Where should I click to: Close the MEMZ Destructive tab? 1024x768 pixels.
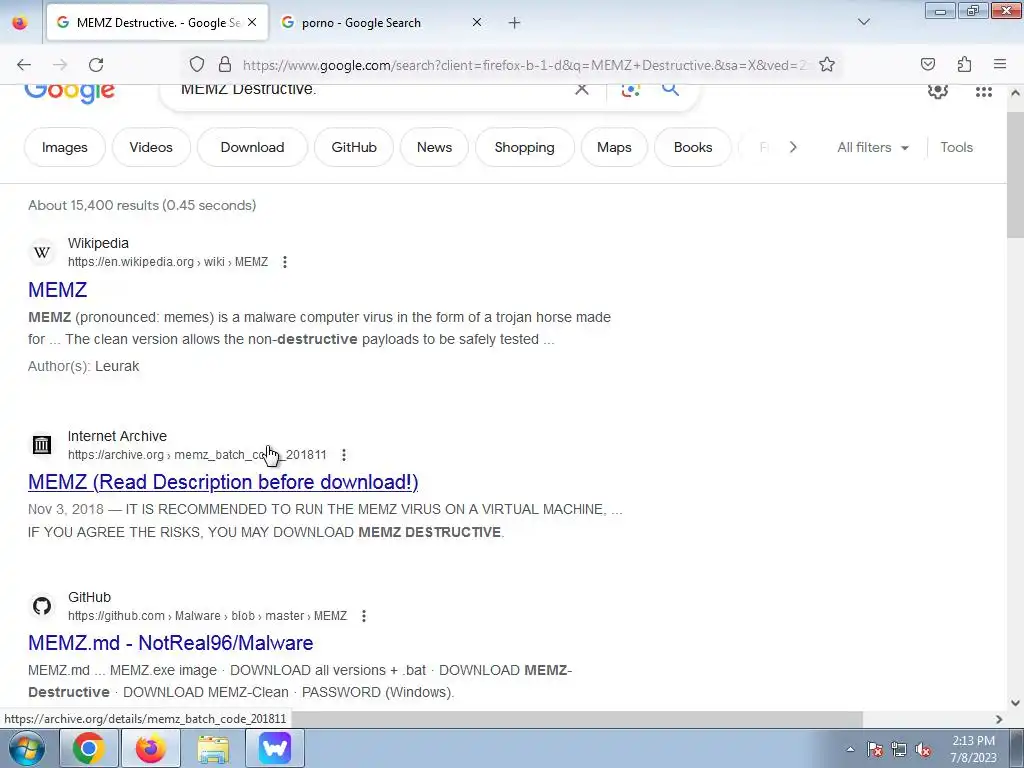point(252,22)
